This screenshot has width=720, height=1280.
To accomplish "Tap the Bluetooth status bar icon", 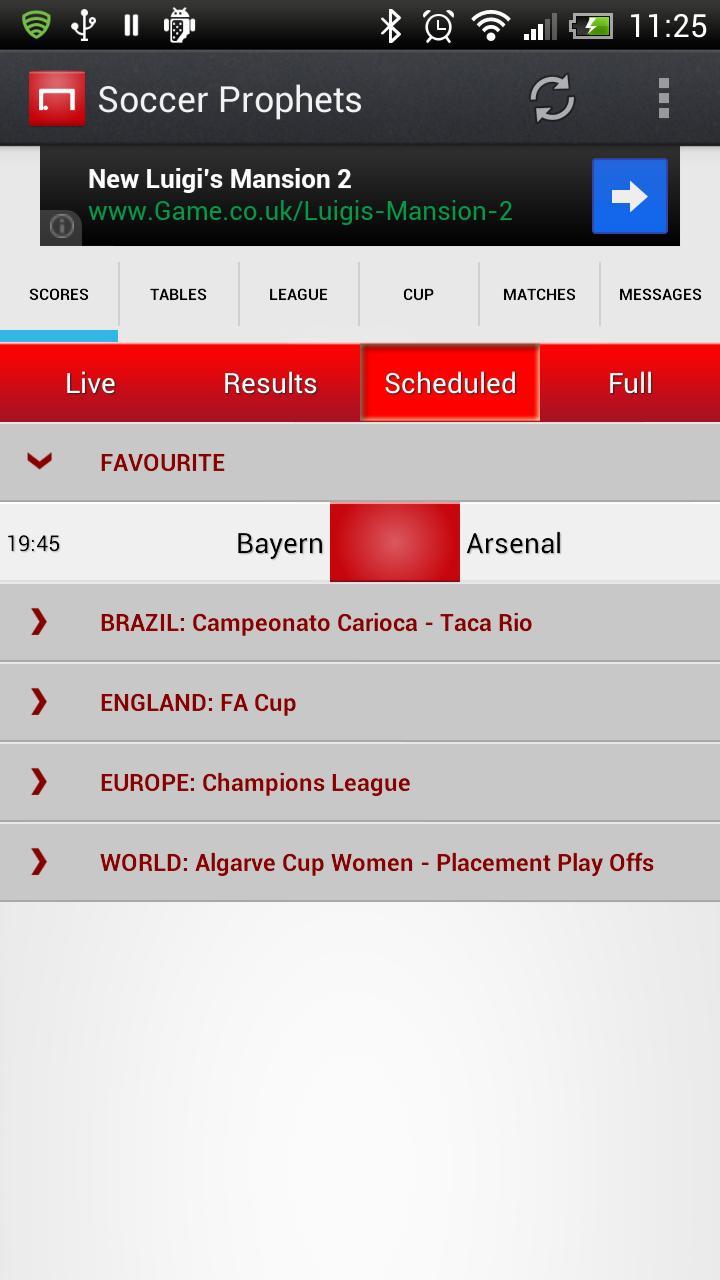I will pos(390,26).
